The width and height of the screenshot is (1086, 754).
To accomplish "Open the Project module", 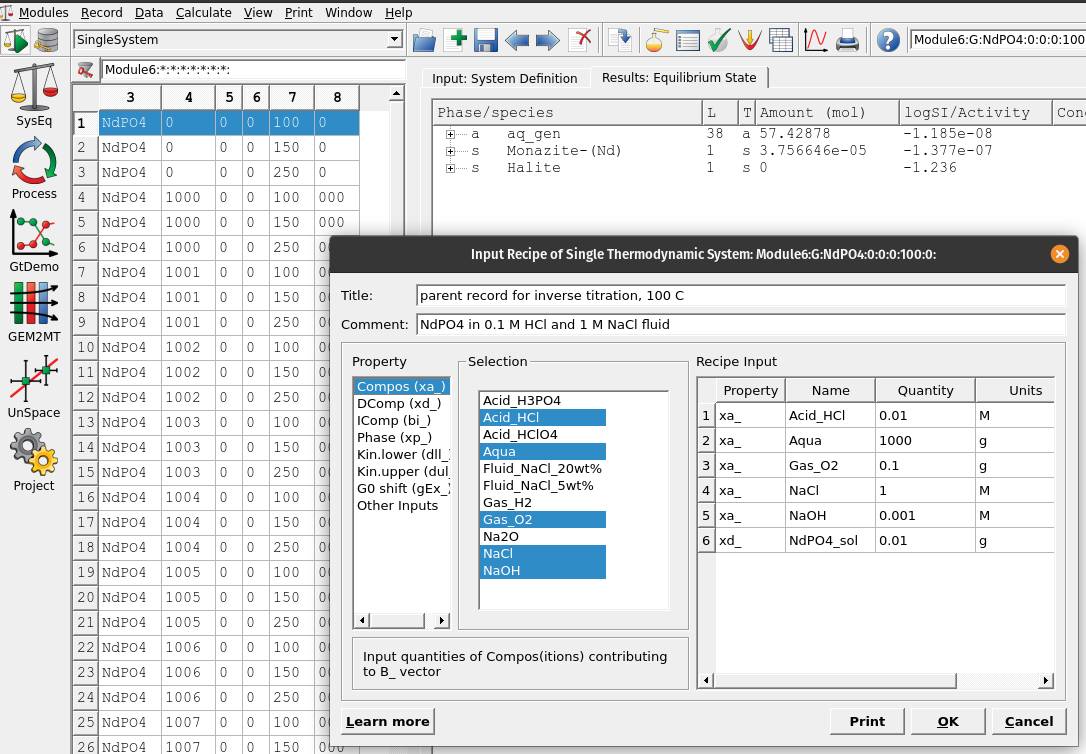I will click(34, 459).
